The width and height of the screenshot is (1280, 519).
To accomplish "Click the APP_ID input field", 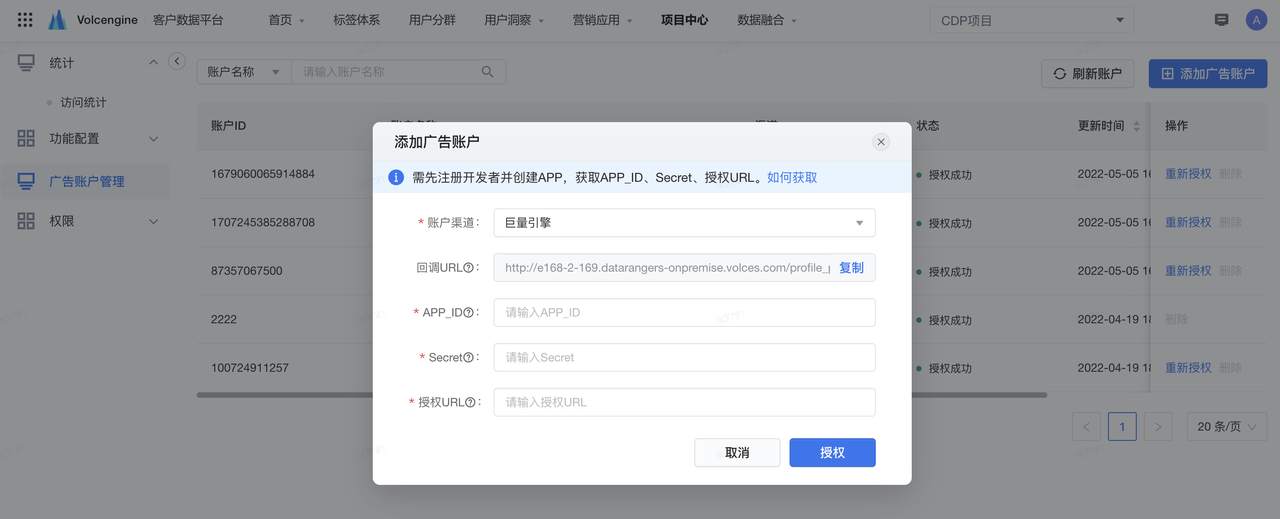I will tap(684, 312).
